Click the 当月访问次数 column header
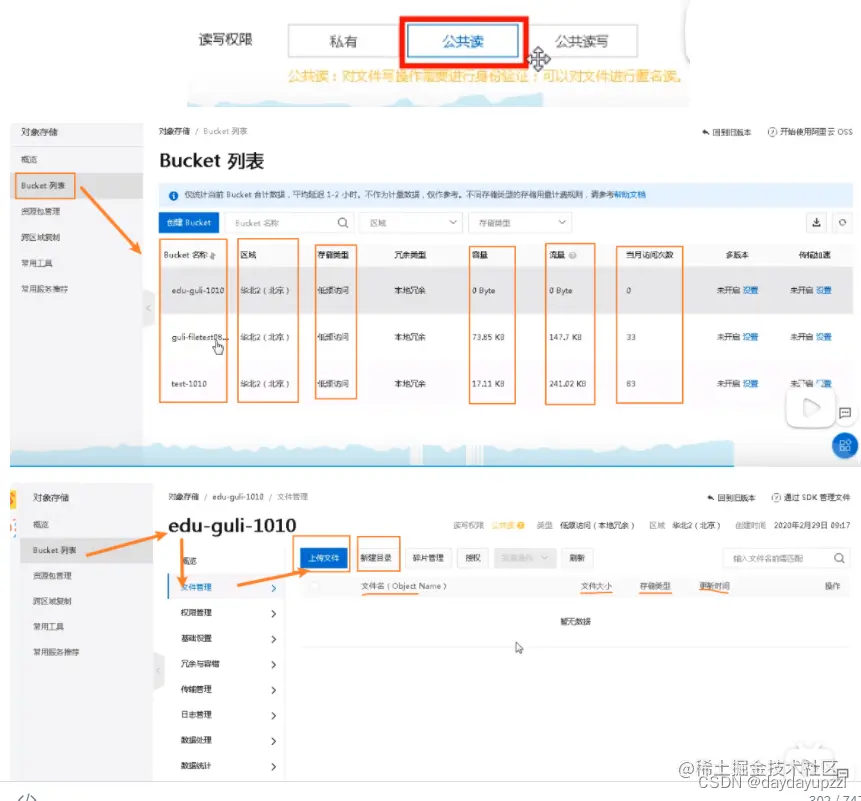861x801 pixels. click(x=650, y=255)
